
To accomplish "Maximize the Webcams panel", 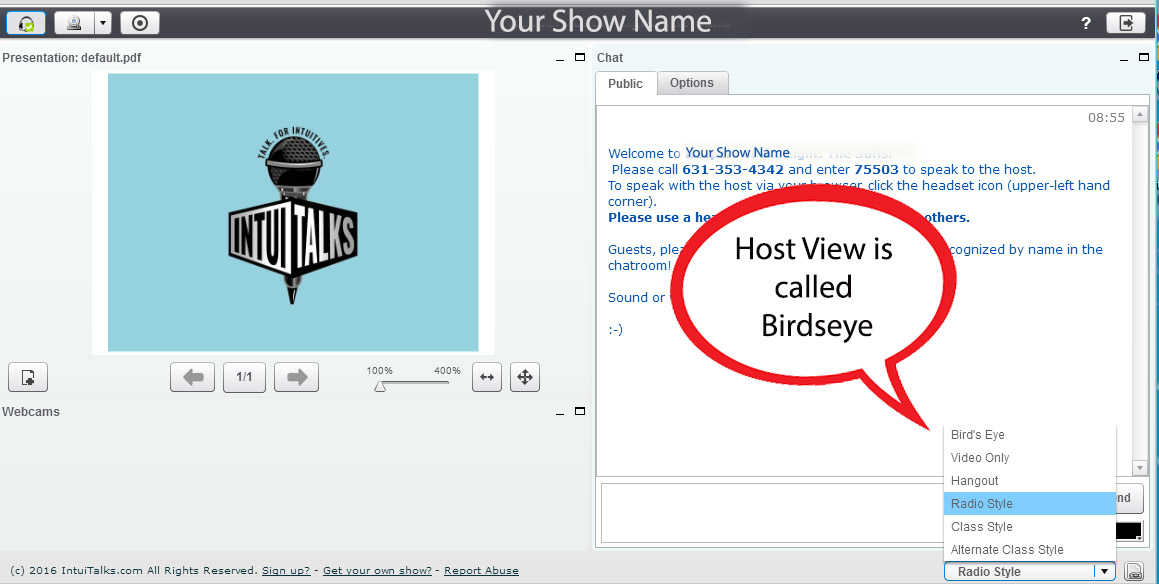I will [580, 412].
